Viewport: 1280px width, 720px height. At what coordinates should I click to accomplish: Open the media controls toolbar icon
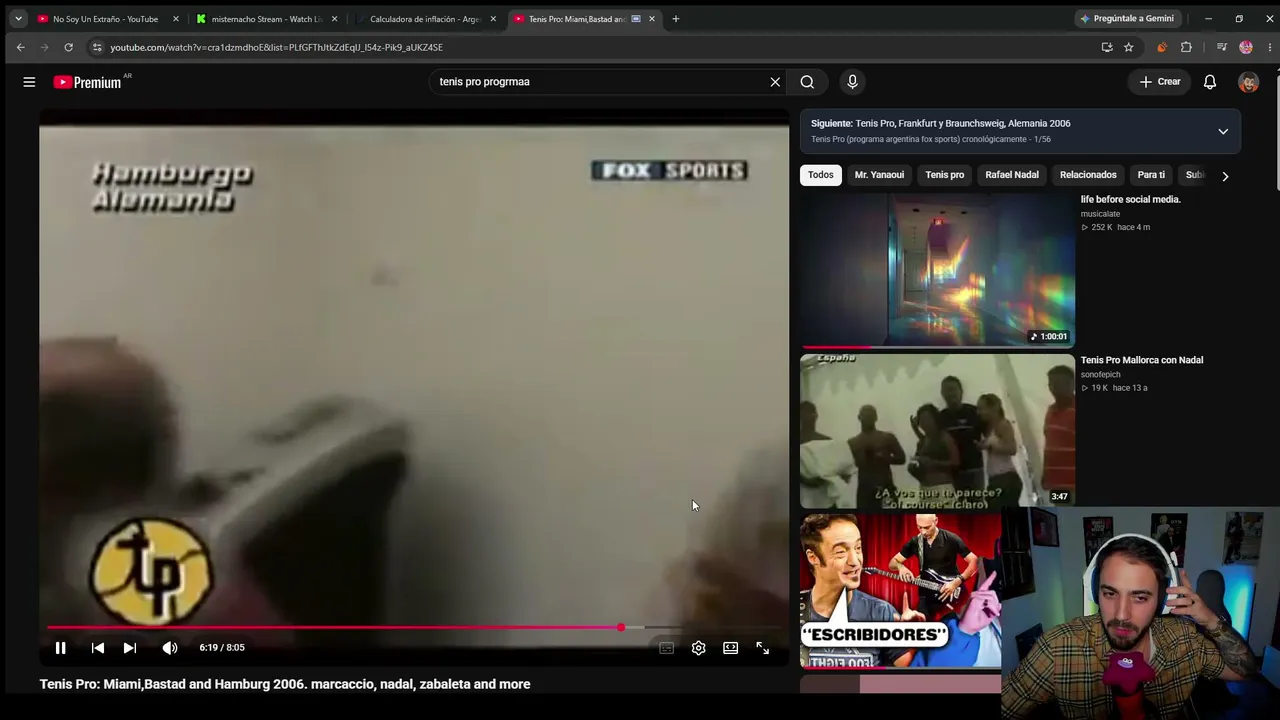[1222, 47]
